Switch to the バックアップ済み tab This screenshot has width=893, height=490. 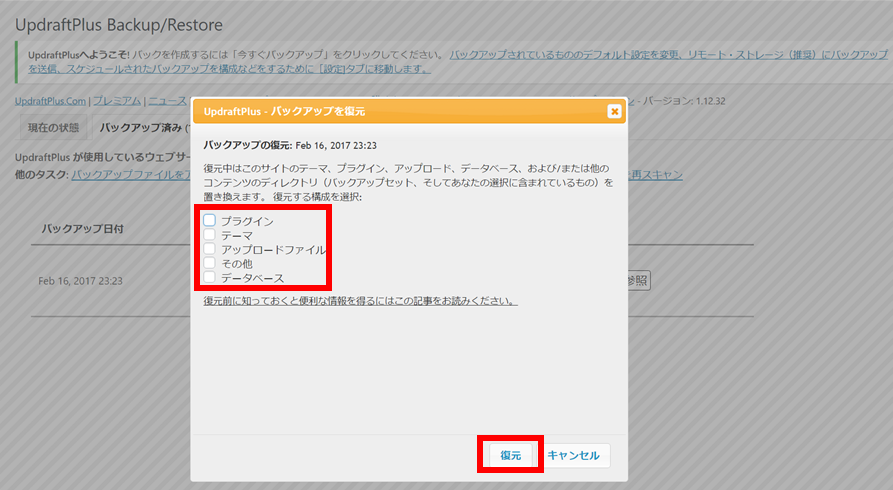(x=141, y=128)
